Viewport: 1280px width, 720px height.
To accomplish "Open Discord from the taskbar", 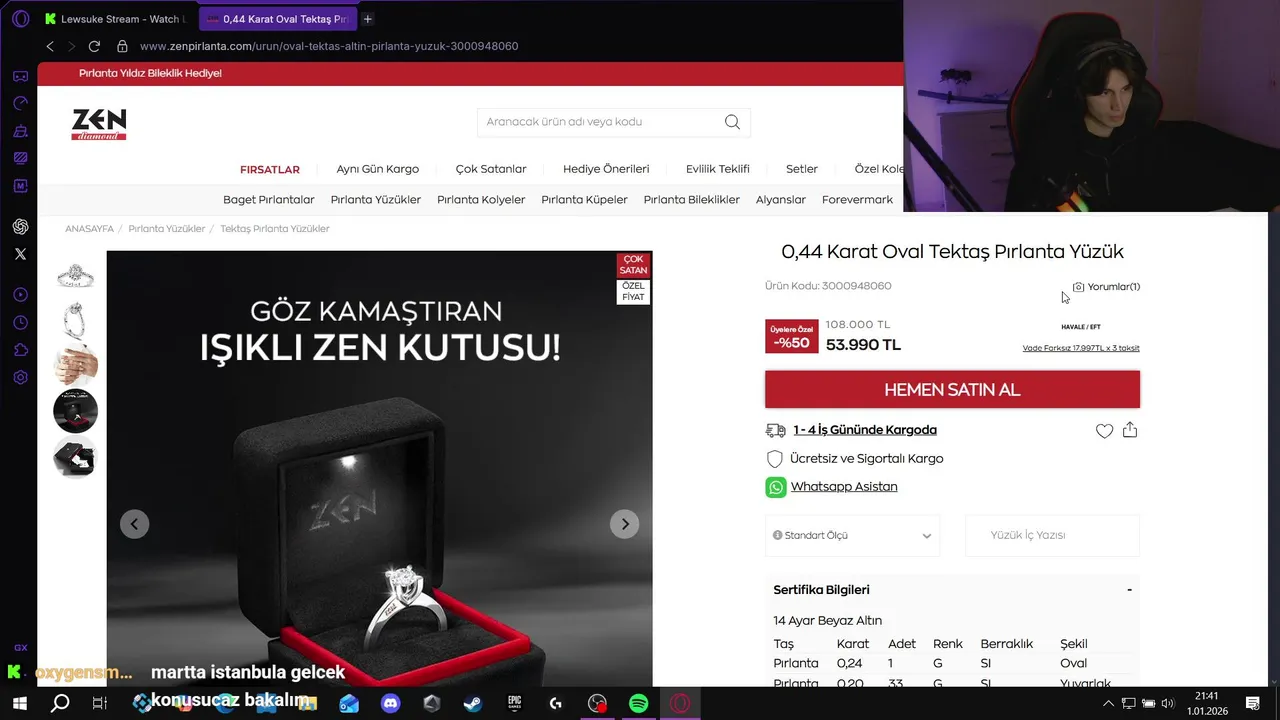I will click(x=390, y=703).
